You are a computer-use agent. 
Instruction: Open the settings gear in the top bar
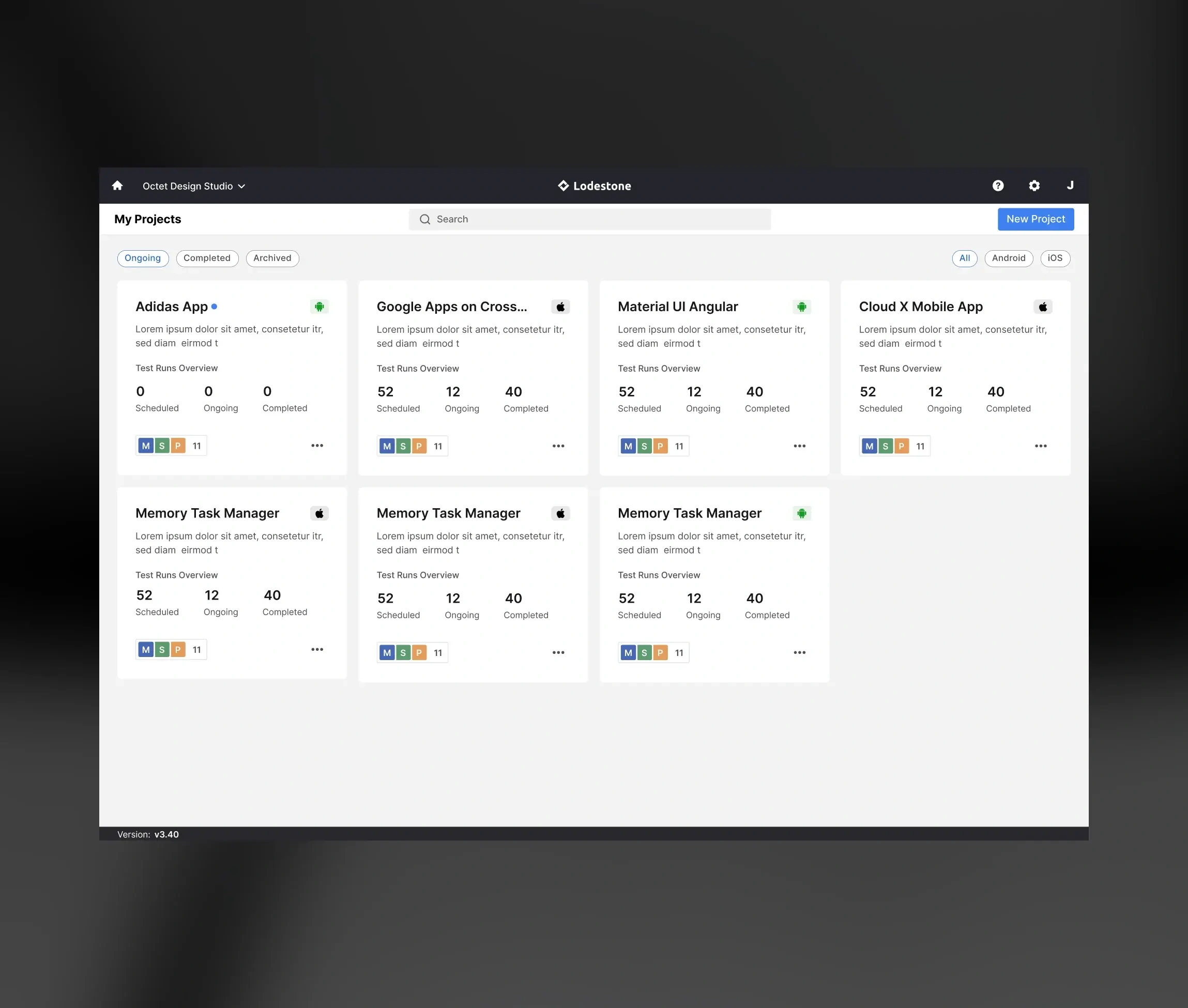click(1034, 185)
